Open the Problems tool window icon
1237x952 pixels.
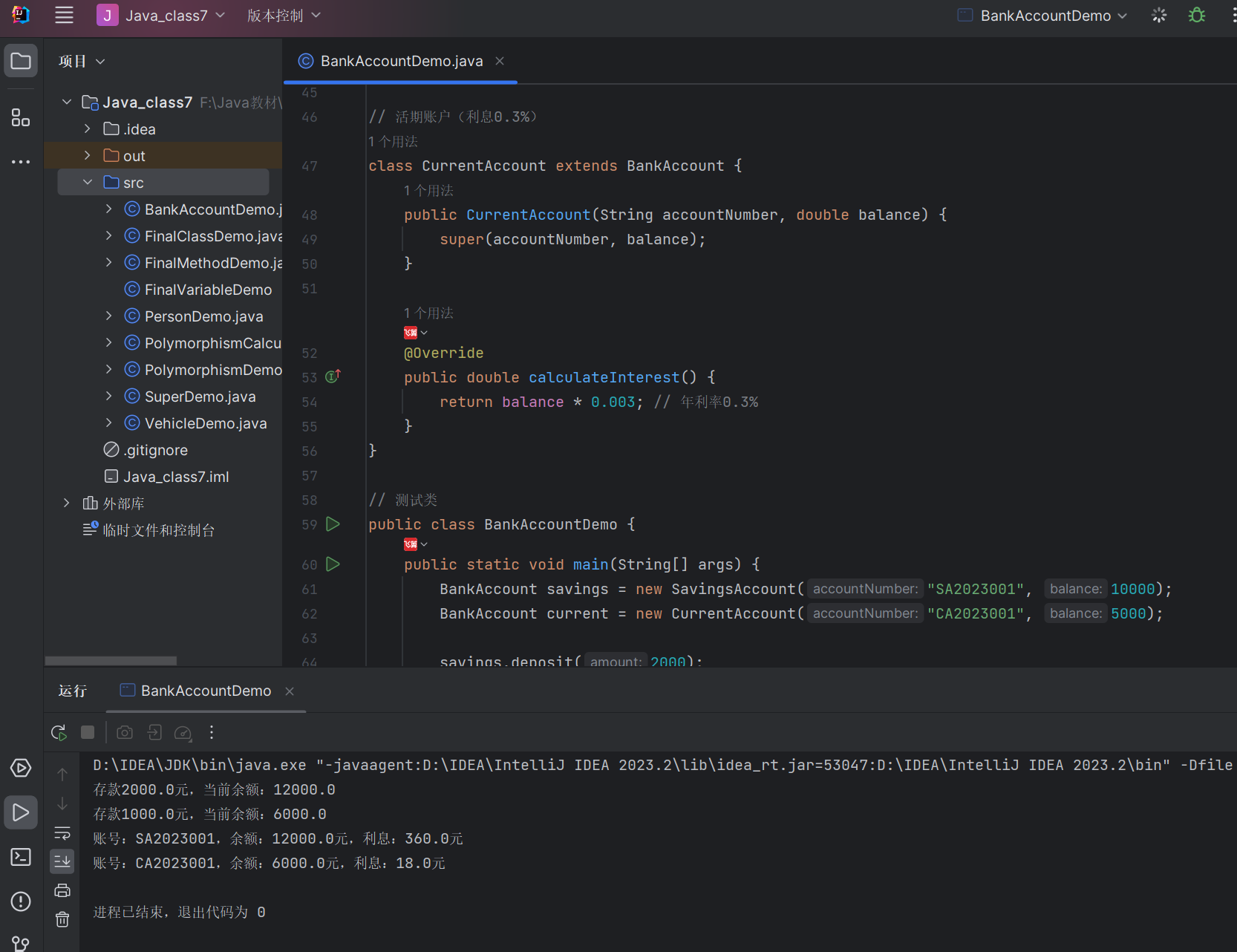(x=21, y=902)
